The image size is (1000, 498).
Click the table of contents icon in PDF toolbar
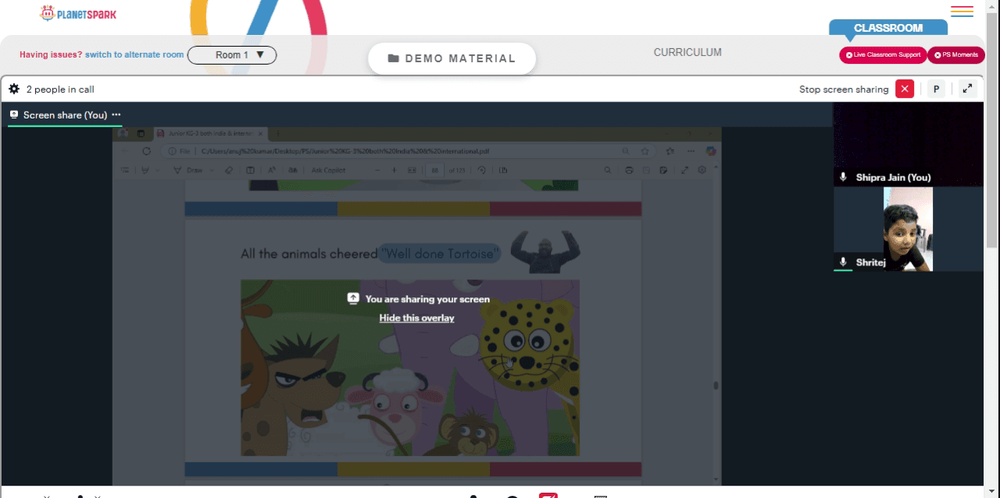tap(124, 170)
